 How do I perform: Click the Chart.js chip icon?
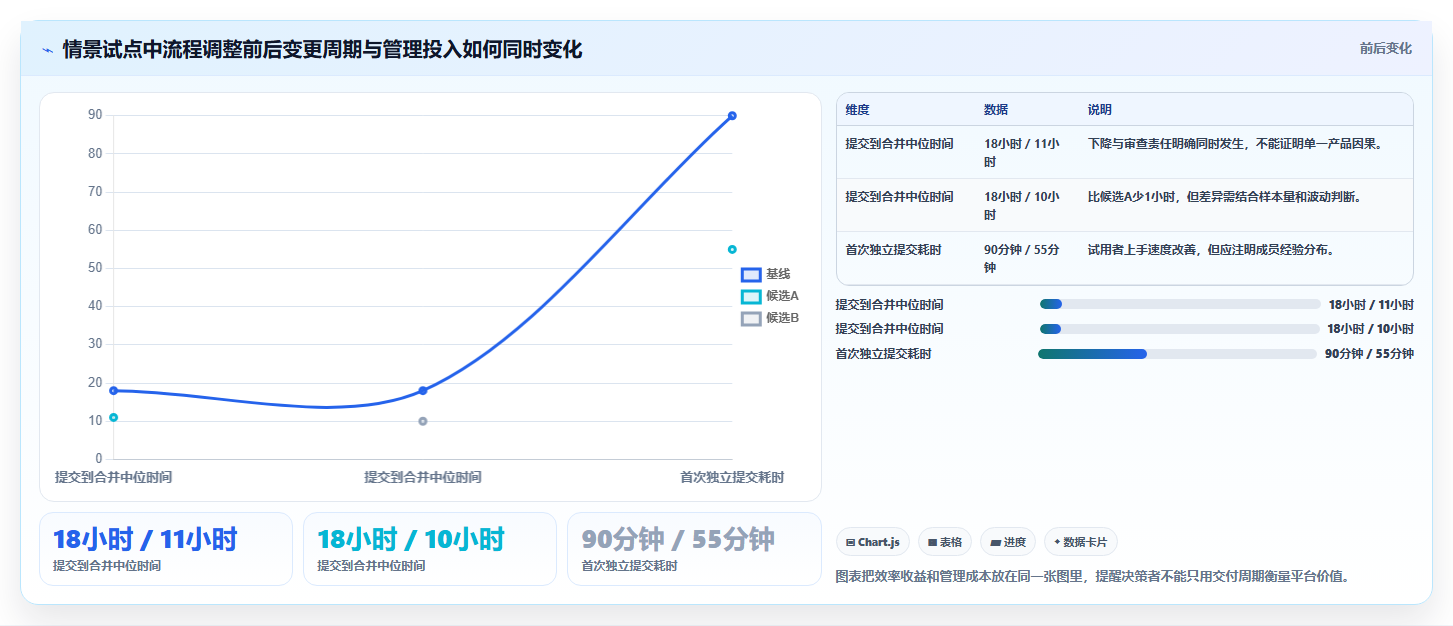tap(850, 542)
